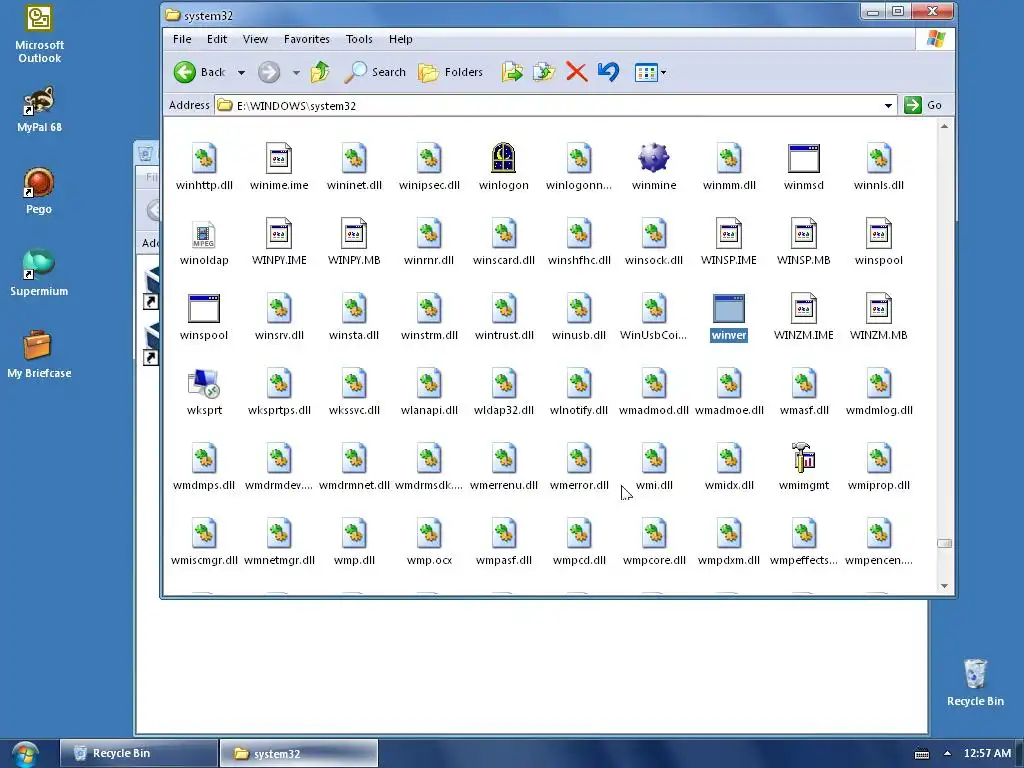Open My Briefcase desktop icon

[39, 355]
